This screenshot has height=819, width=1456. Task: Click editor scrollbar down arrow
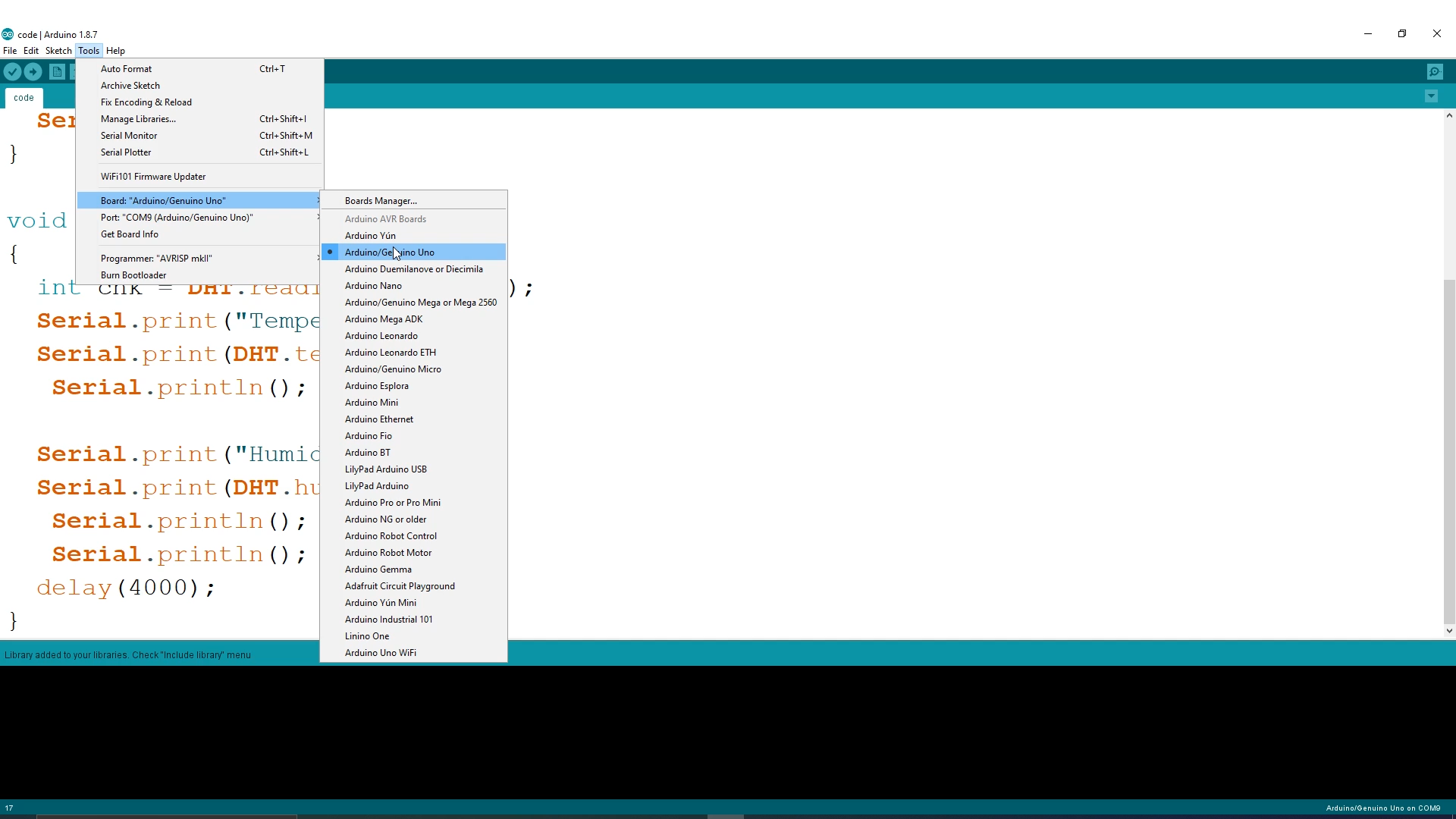(1449, 630)
